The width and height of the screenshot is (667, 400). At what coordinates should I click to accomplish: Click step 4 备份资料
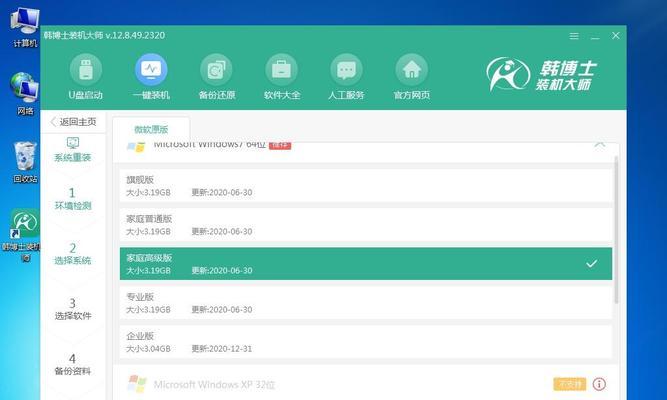[x=73, y=365]
